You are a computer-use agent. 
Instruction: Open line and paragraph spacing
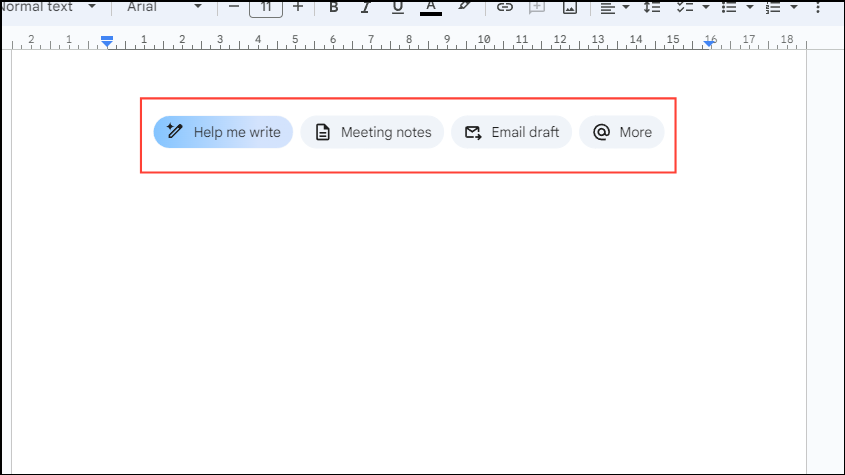coord(652,7)
